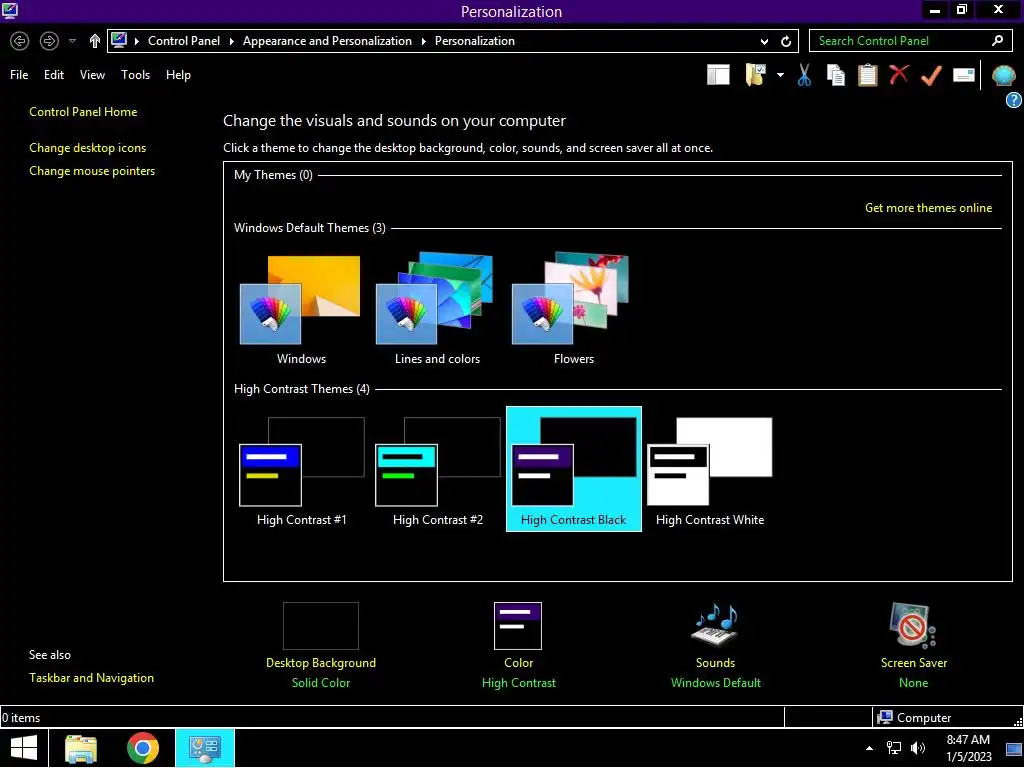
Task: Select the High Contrast White theme
Action: (710, 470)
